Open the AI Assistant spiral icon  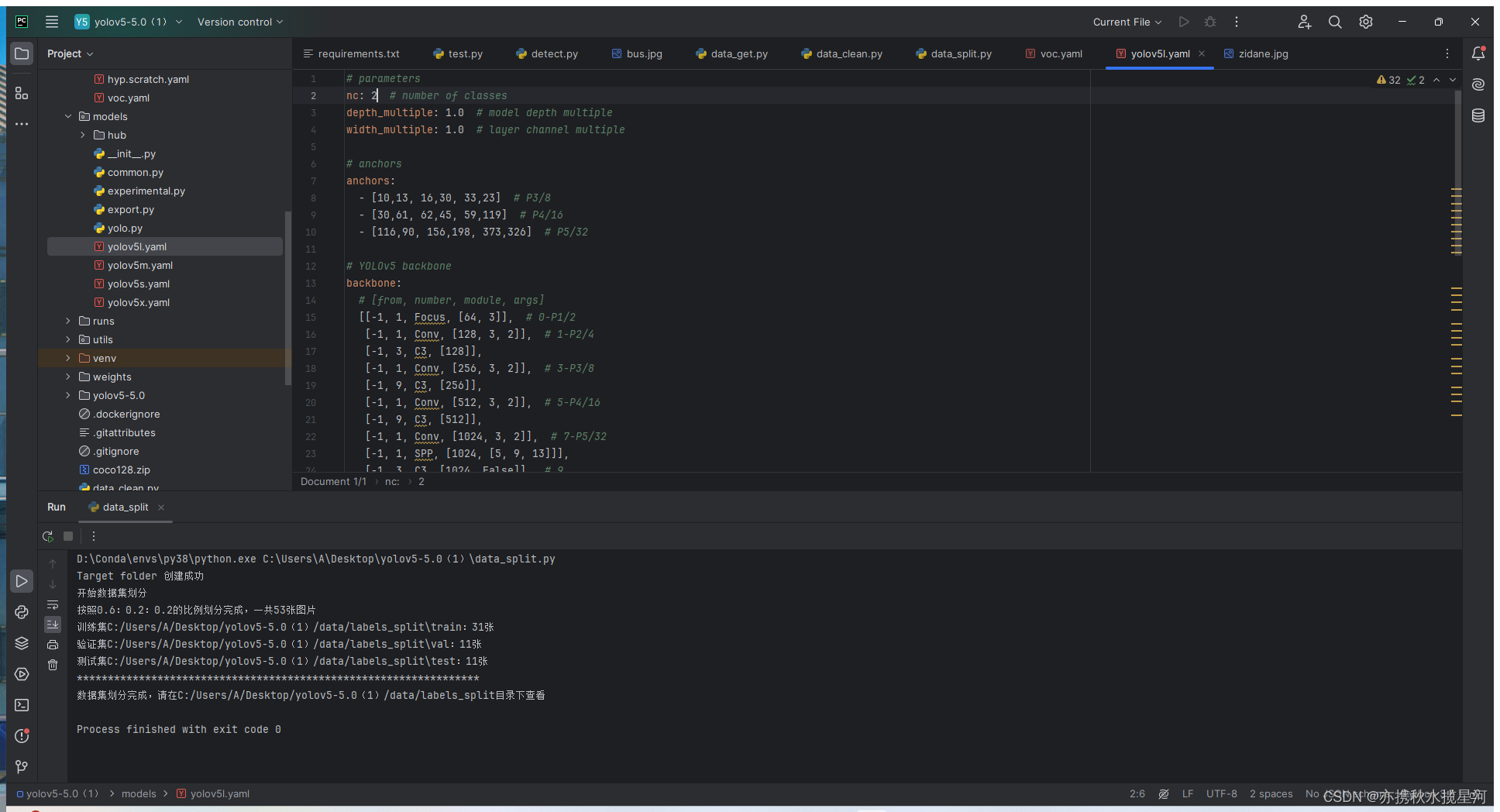(1478, 84)
